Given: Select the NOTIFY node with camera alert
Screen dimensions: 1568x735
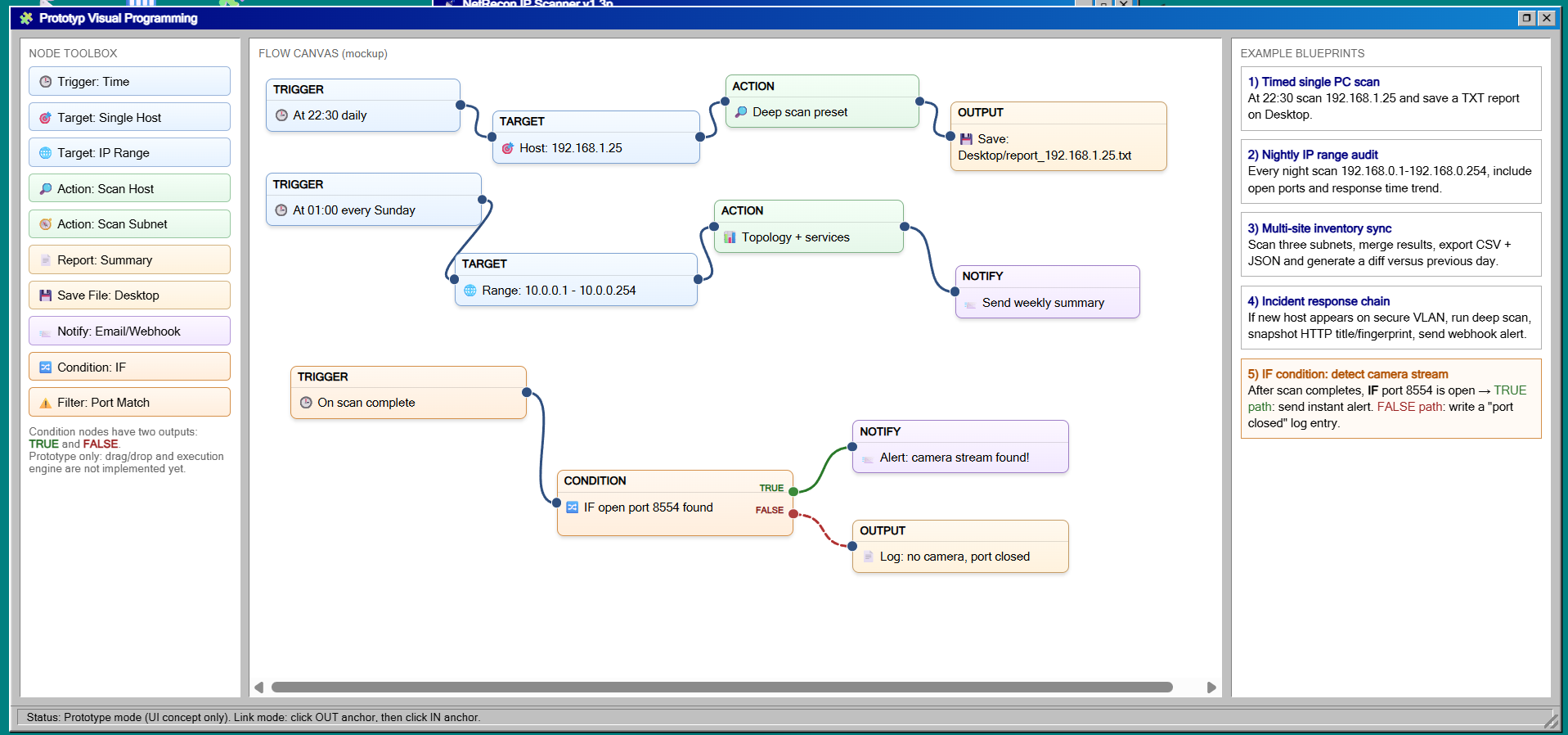Looking at the screenshot, I should (x=960, y=446).
